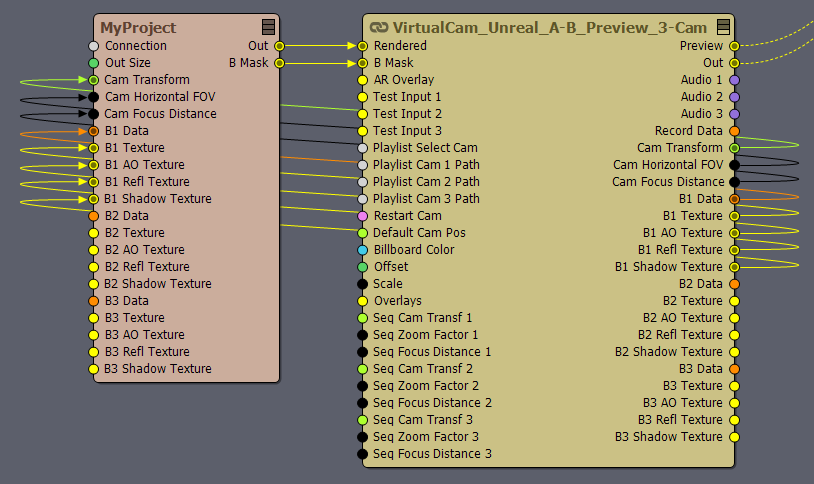Click the Test Input 2 label
The height and width of the screenshot is (484, 814).
click(408, 114)
